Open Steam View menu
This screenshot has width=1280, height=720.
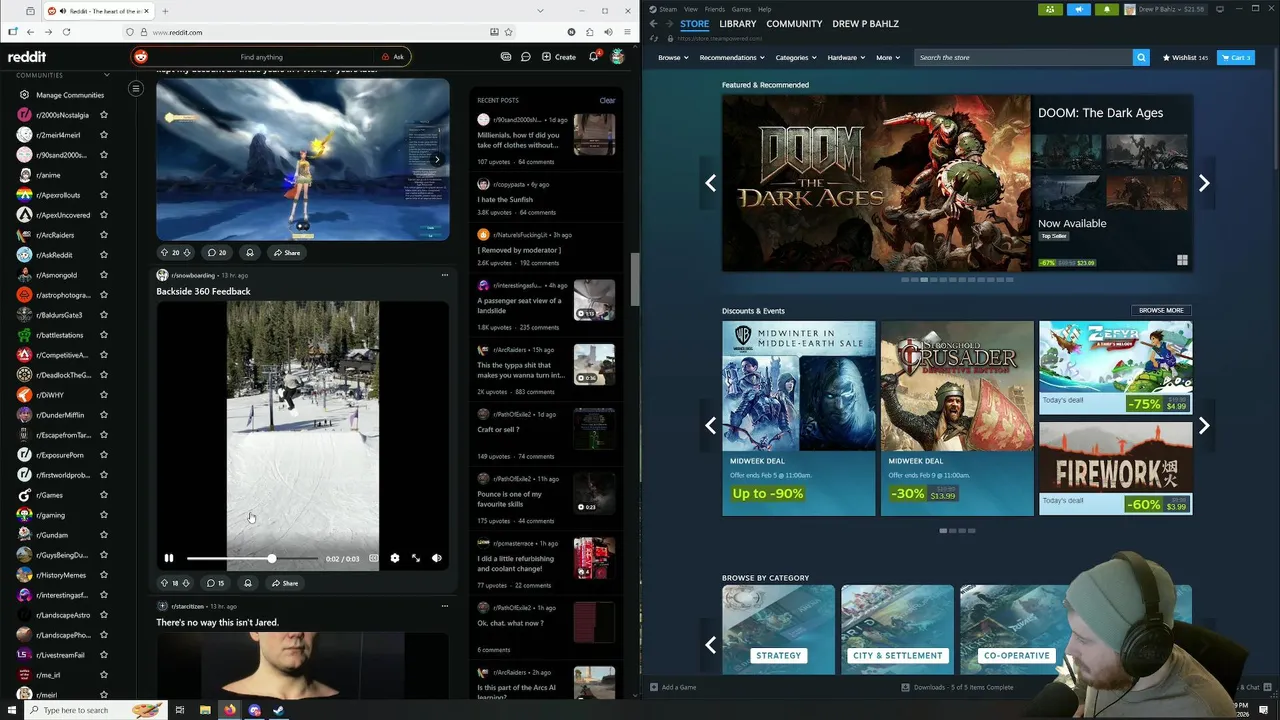pos(690,9)
